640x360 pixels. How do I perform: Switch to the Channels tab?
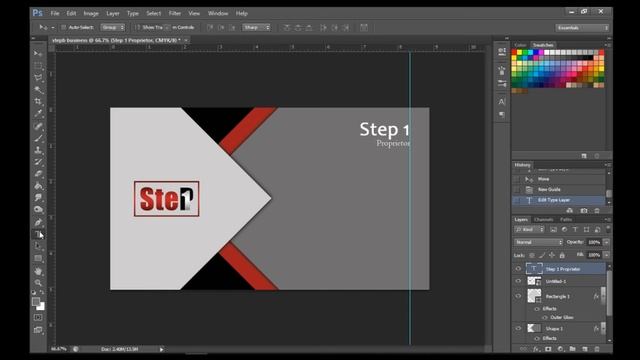(544, 220)
